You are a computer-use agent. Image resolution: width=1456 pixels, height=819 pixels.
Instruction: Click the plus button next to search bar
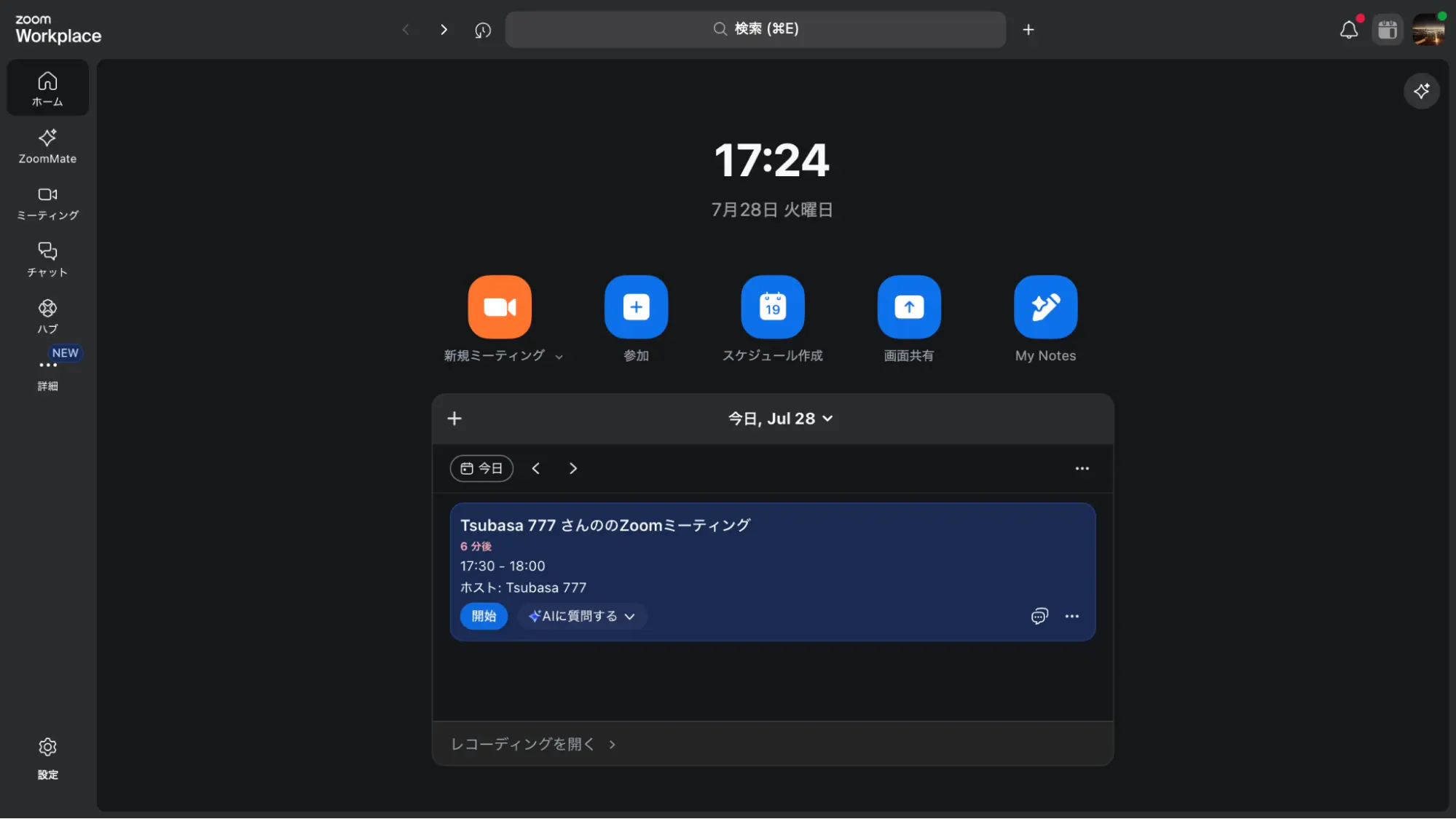(1028, 29)
